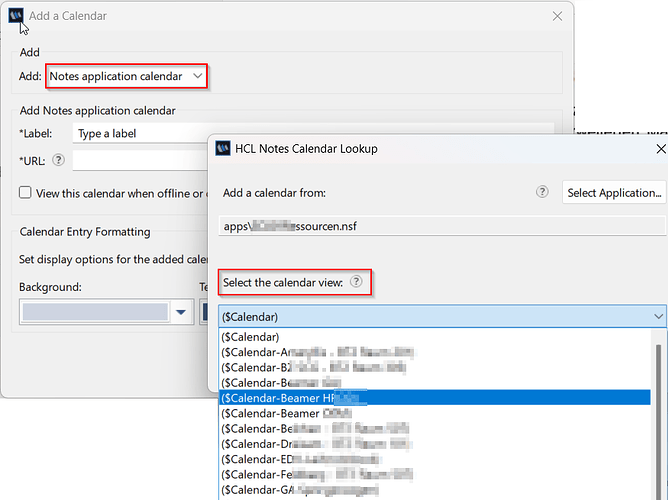Image resolution: width=668 pixels, height=500 pixels.
Task: Open the Add type dropdown showing Notes application calendar
Action: [127, 76]
